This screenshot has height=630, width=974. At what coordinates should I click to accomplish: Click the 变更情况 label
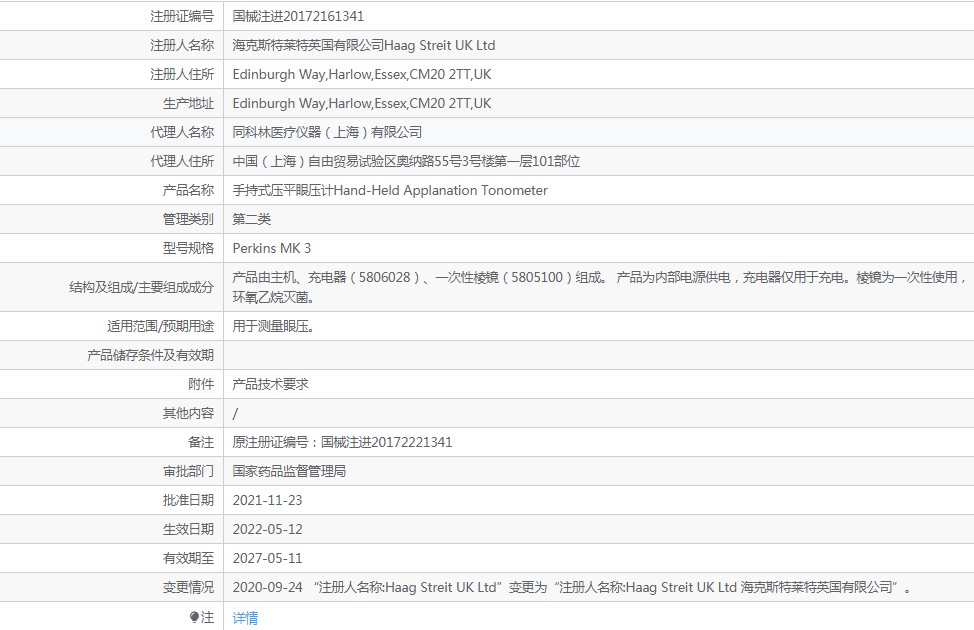[x=188, y=587]
